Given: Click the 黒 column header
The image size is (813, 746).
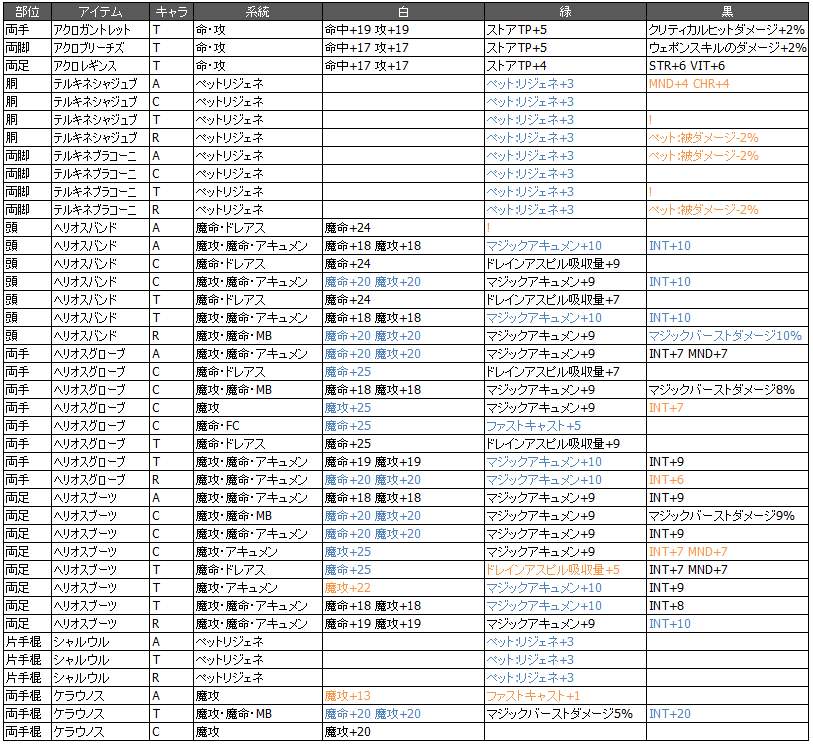Looking at the screenshot, I should pos(727,11).
